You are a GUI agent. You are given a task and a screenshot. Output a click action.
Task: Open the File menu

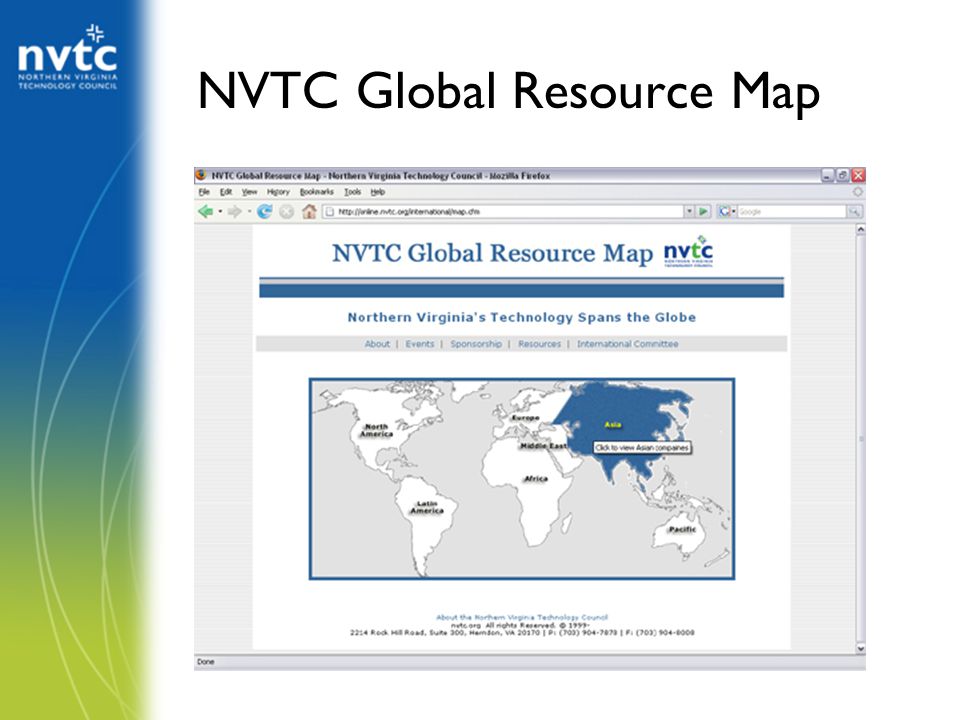pos(204,192)
